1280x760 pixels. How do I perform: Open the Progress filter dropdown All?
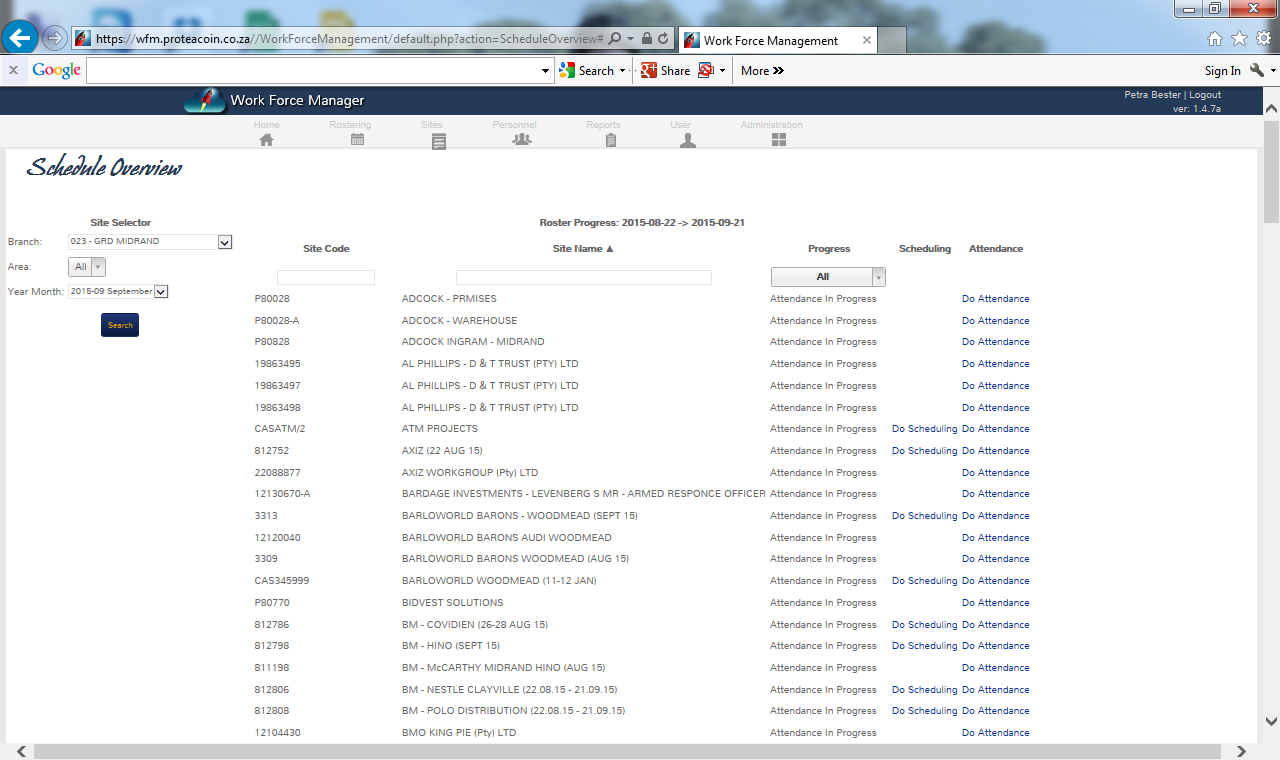[828, 277]
